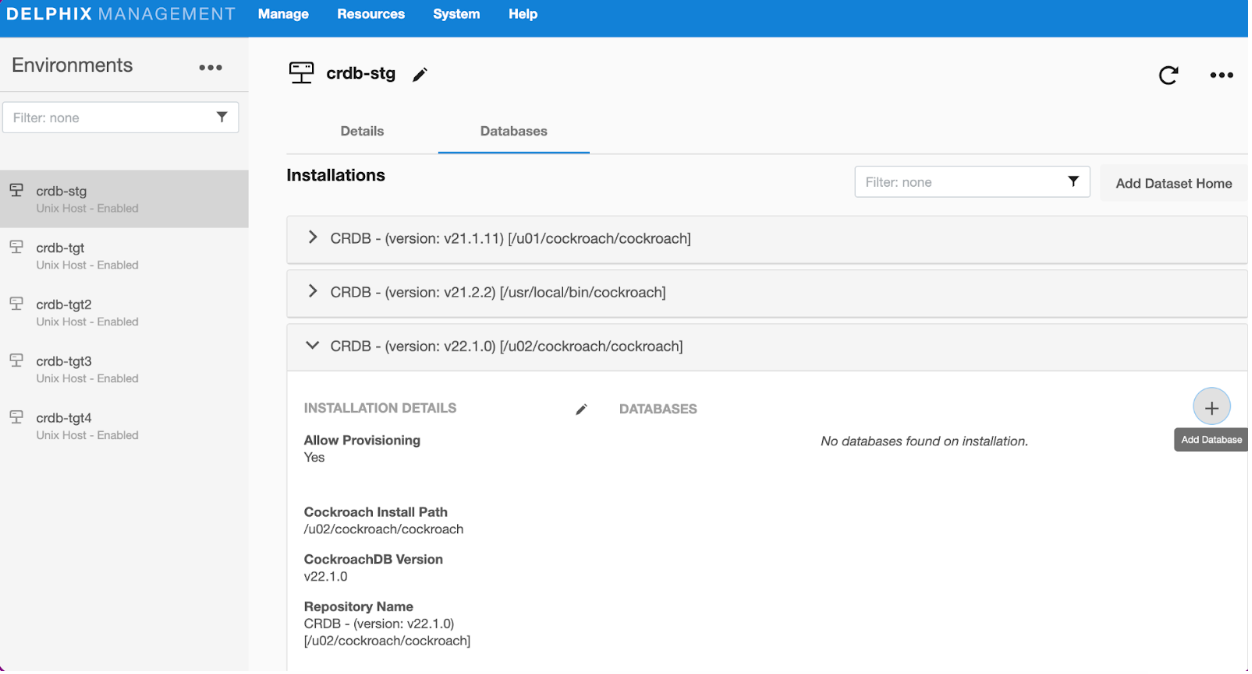Screen dimensions: 1252x674
Task: Click filter funnel icon in Environments sidebar
Action: [222, 117]
